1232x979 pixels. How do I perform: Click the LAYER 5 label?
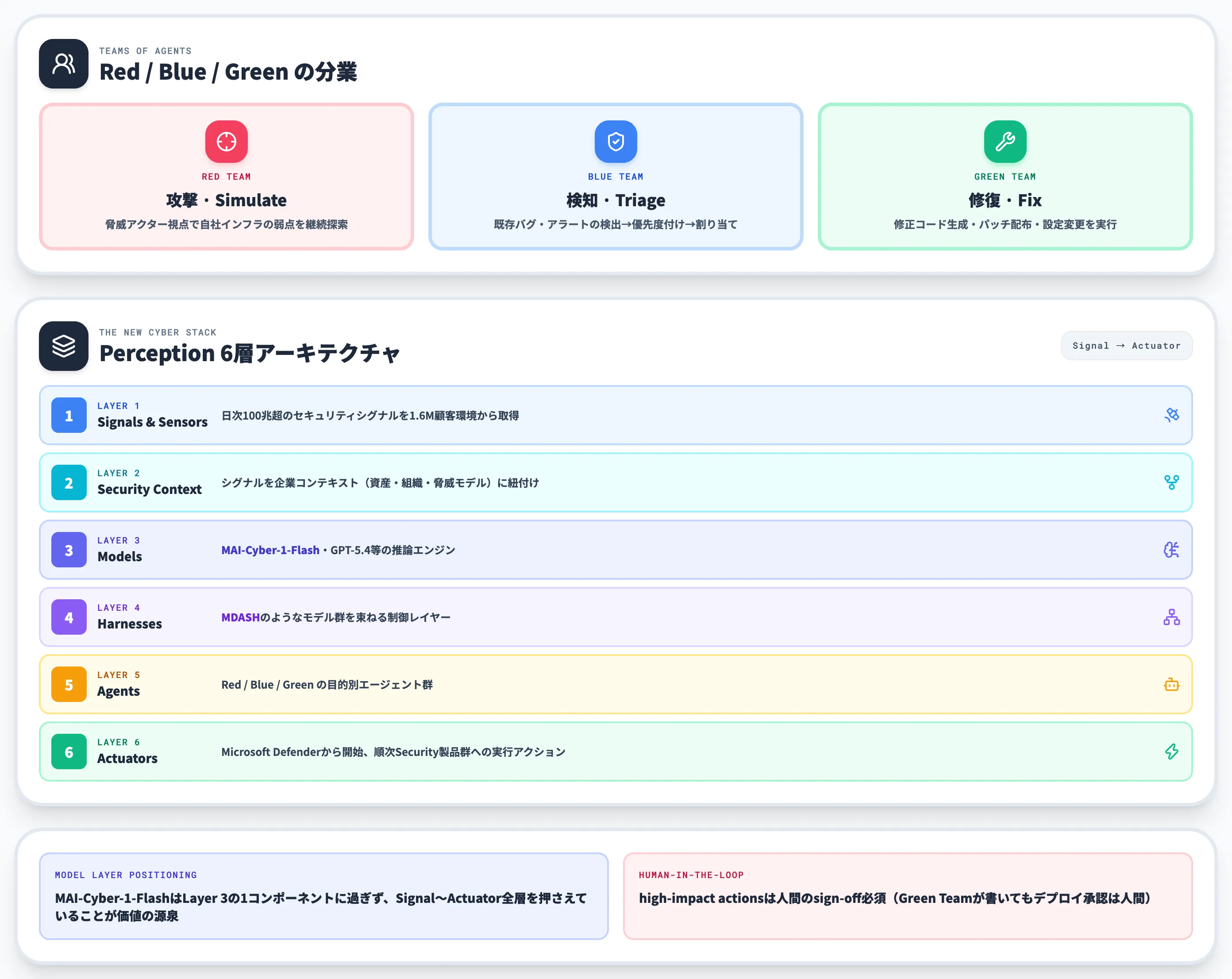(x=118, y=675)
